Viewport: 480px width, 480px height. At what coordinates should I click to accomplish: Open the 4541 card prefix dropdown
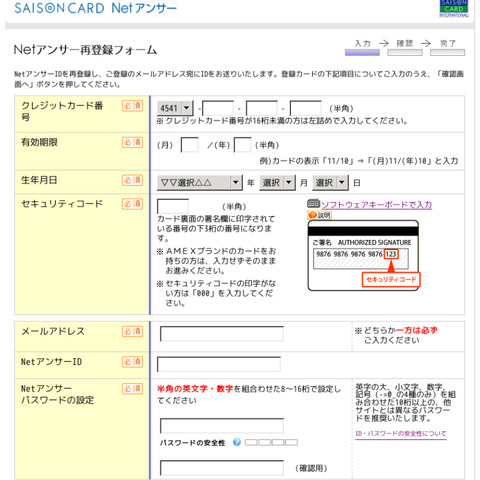pyautogui.click(x=175, y=108)
